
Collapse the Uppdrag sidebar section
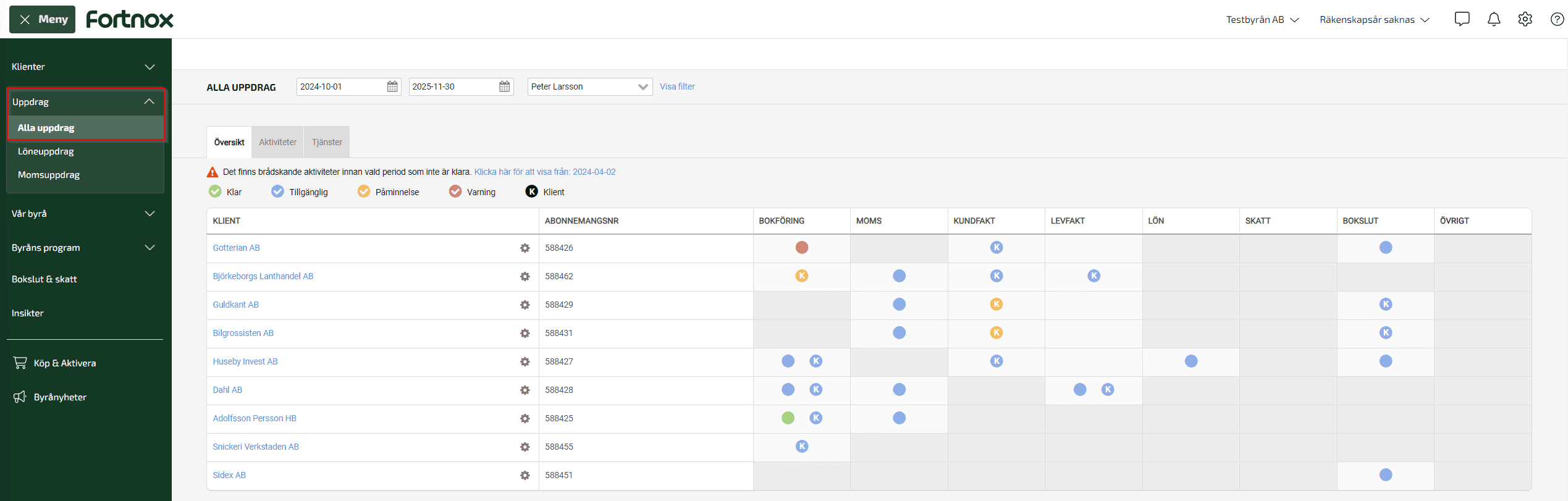pos(86,102)
